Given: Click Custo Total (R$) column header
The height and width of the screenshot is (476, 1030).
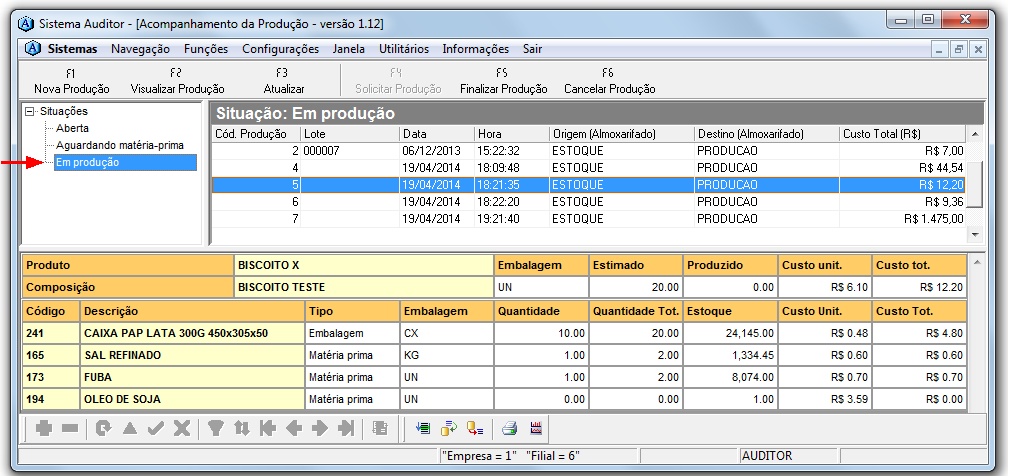Looking at the screenshot, I should click(880, 134).
